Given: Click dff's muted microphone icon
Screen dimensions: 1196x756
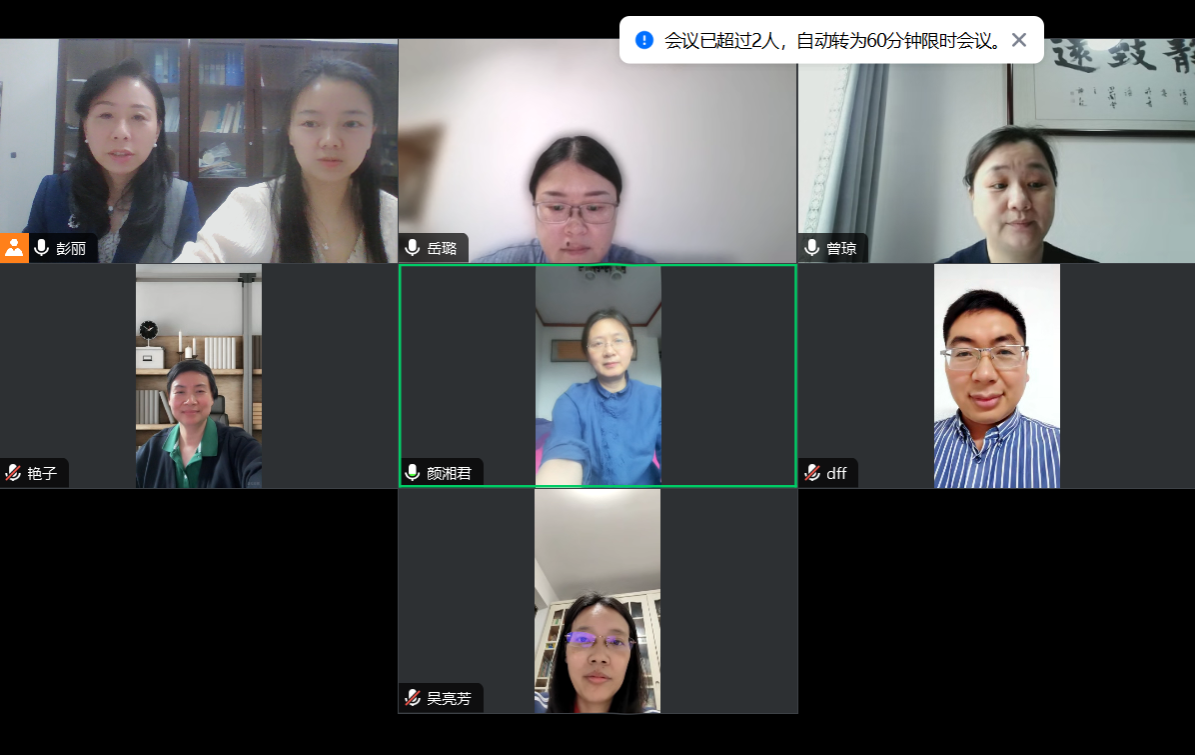Looking at the screenshot, I should point(812,473).
